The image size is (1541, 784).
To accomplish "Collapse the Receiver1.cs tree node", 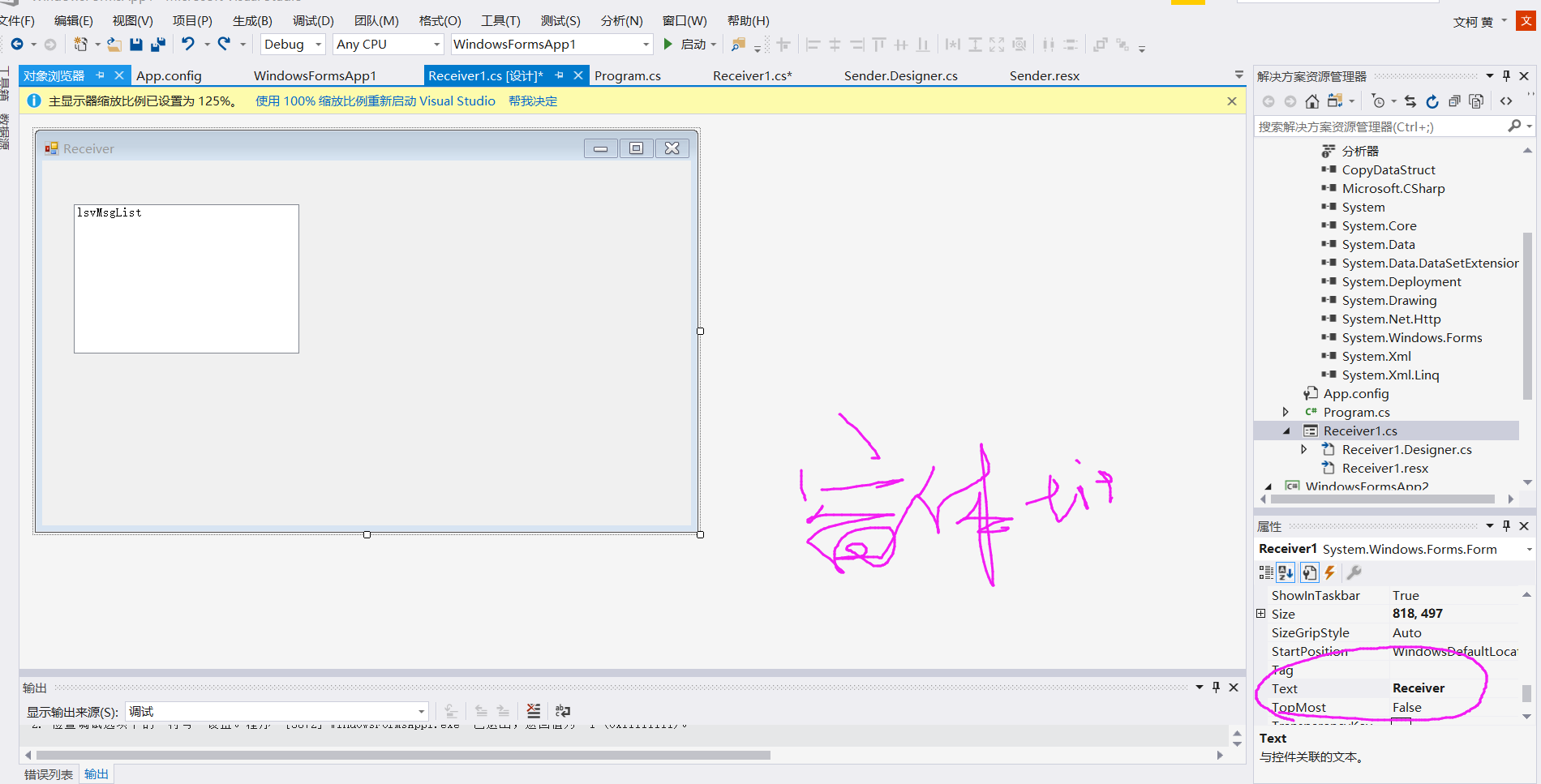I will 1286,431.
